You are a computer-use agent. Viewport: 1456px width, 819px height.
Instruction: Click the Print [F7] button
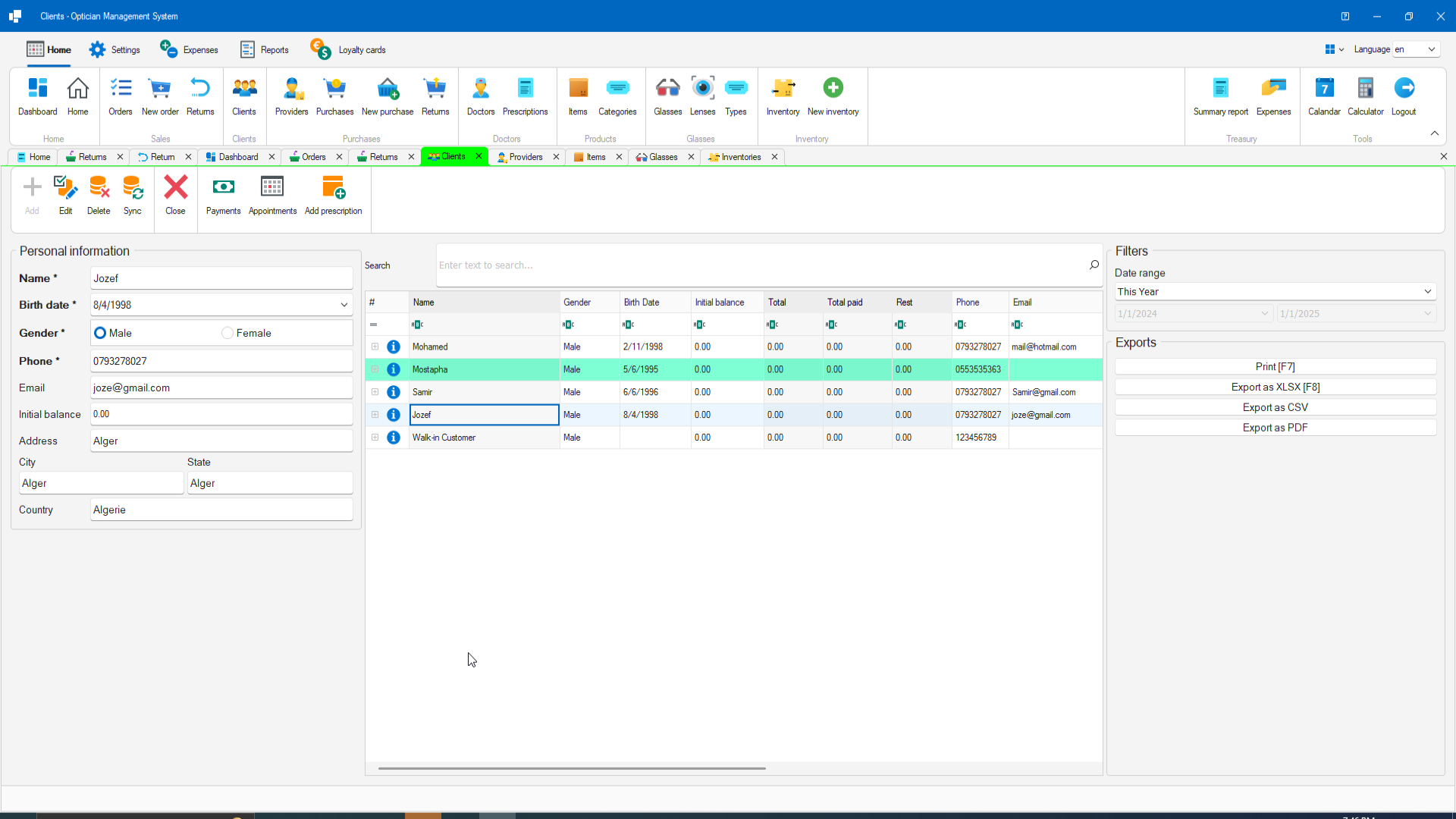coord(1275,366)
